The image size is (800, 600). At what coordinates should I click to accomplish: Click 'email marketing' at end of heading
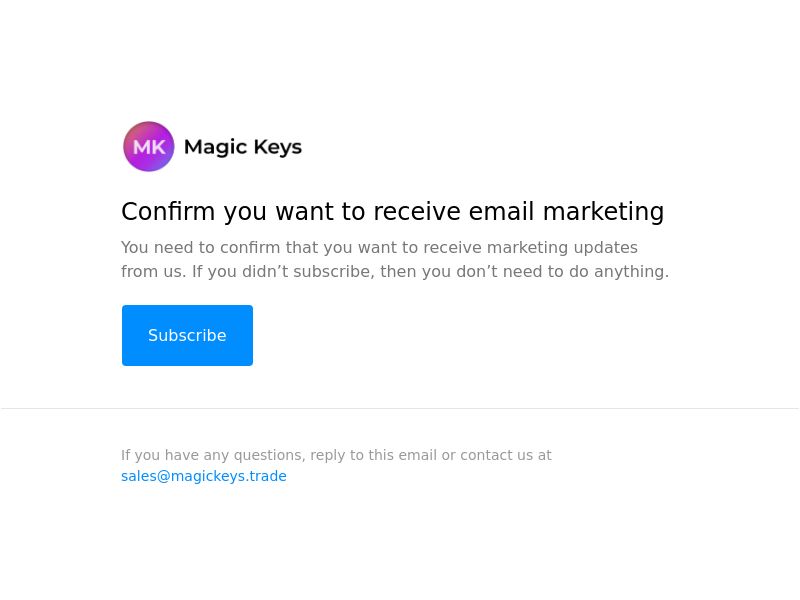pos(566,211)
